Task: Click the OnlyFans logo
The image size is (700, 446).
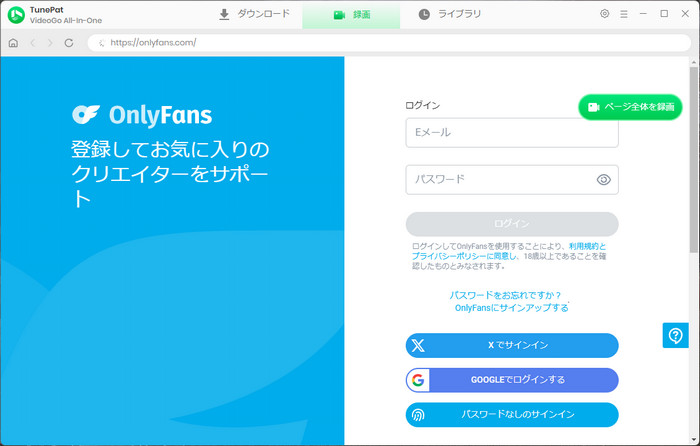Action: tap(142, 115)
